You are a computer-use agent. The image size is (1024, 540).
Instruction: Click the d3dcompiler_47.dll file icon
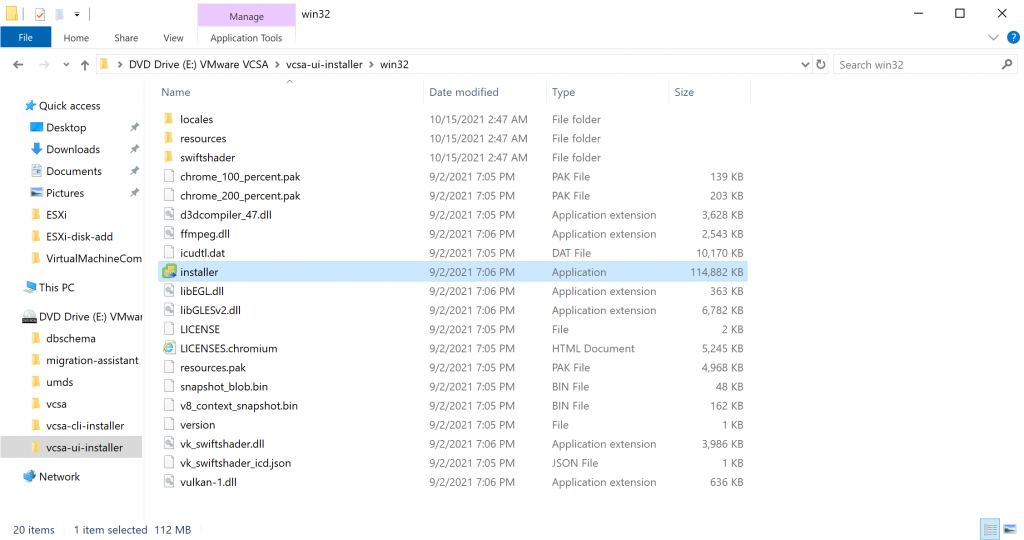click(169, 214)
